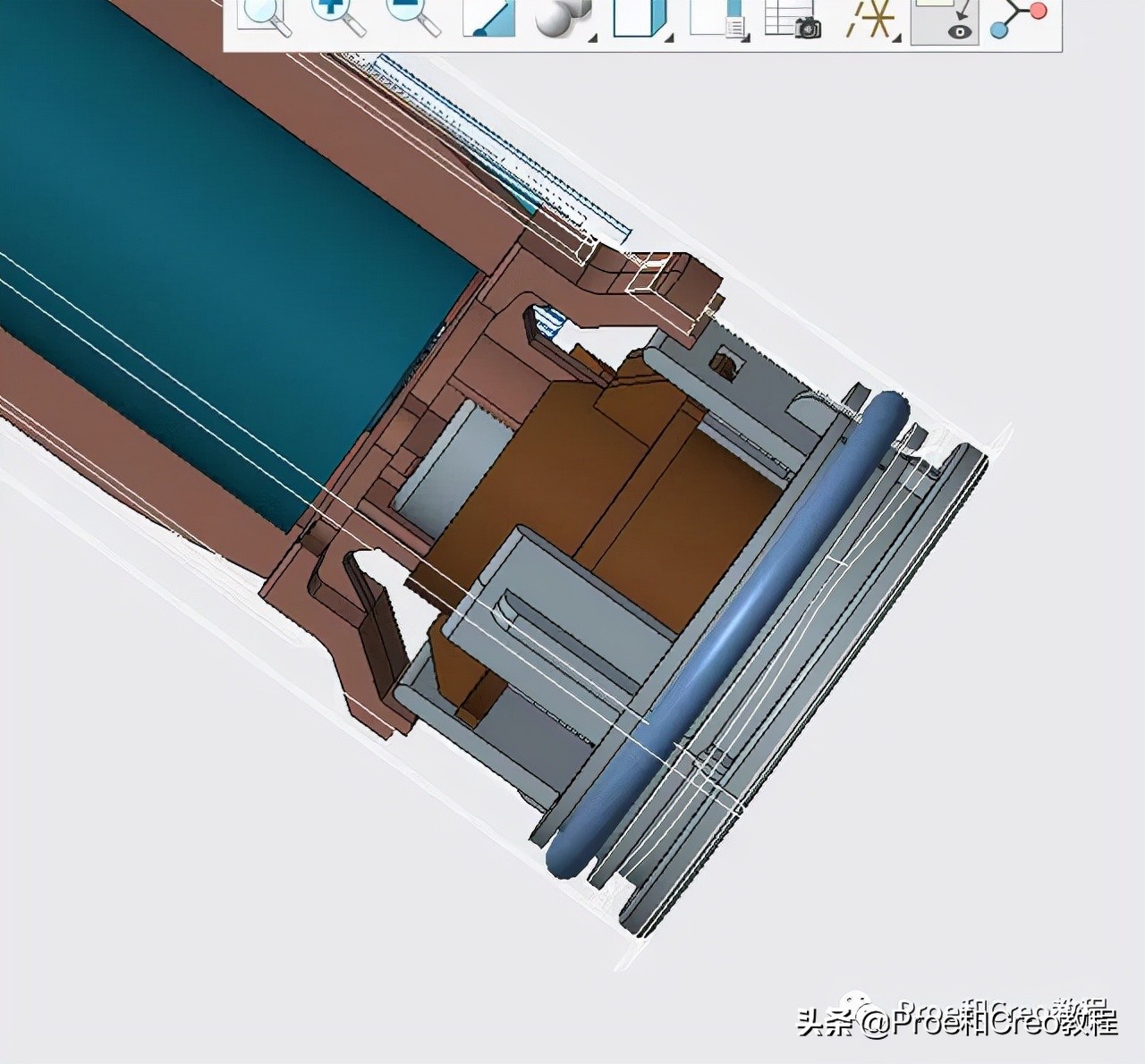The image size is (1145, 1064).
Task: Expand the Datum Display Filters dropdown arrow
Action: click(895, 38)
